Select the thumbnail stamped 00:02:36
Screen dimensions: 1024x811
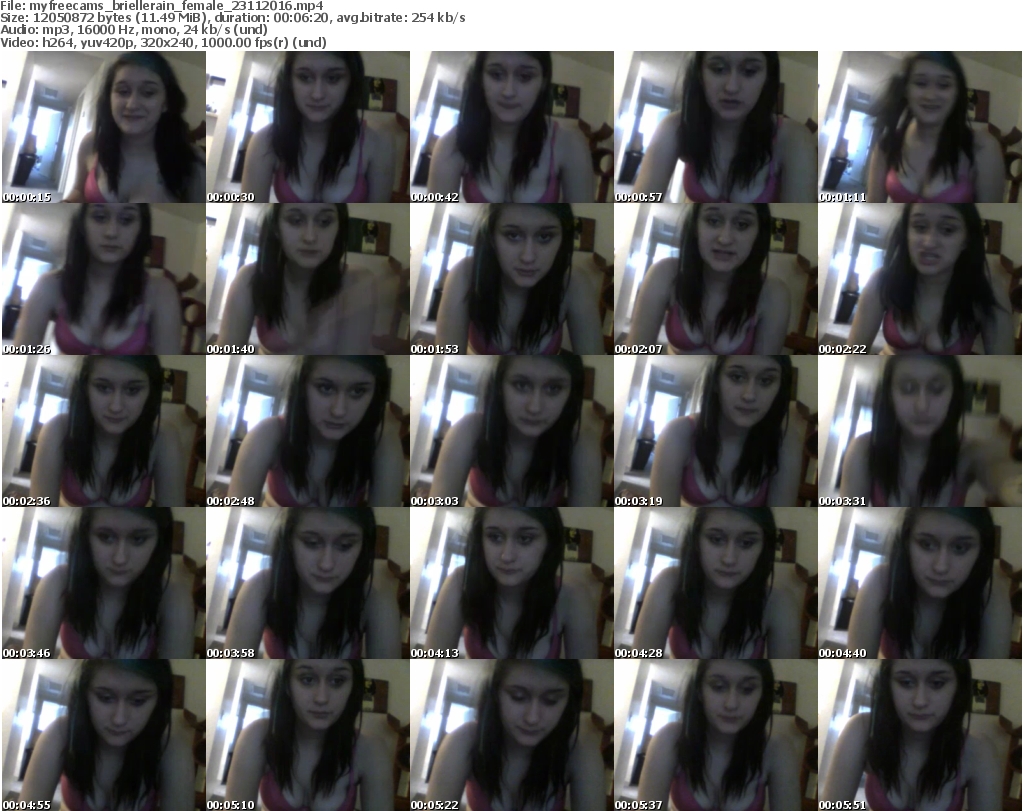coord(104,431)
